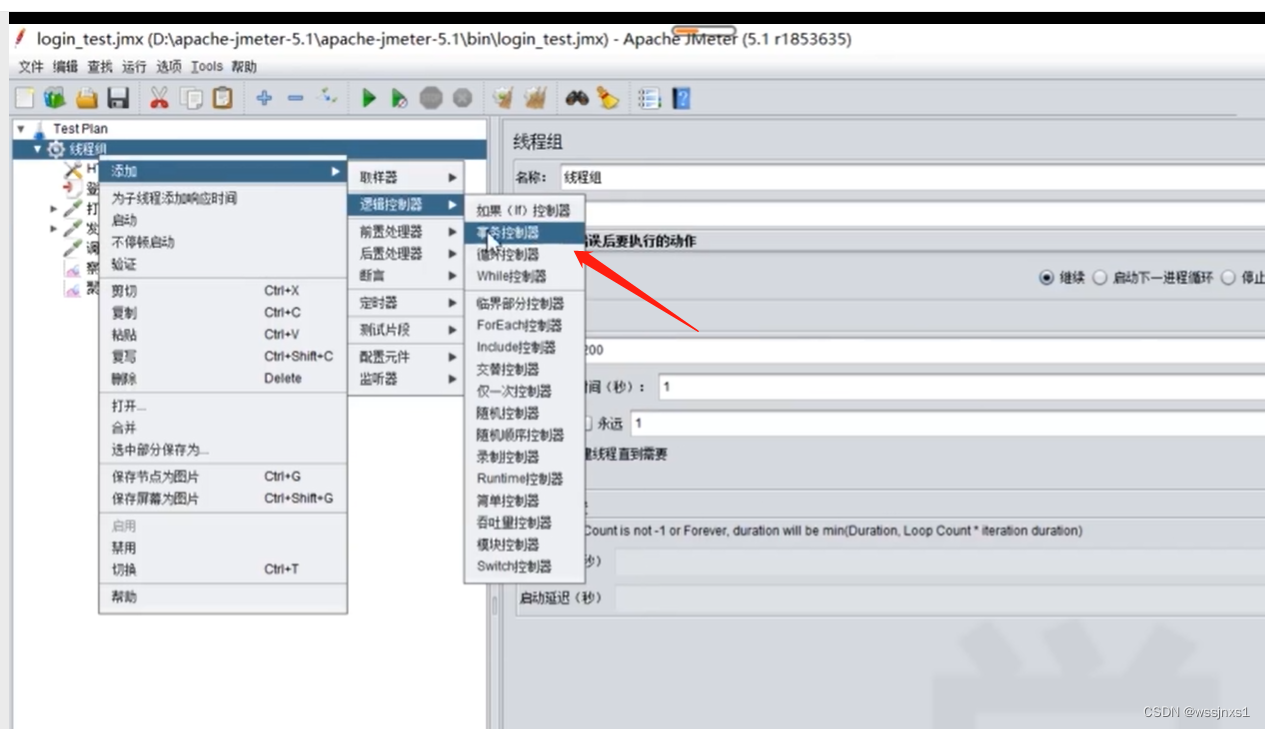Click the Cut scissors icon
This screenshot has height=729, width=1265.
(159, 98)
